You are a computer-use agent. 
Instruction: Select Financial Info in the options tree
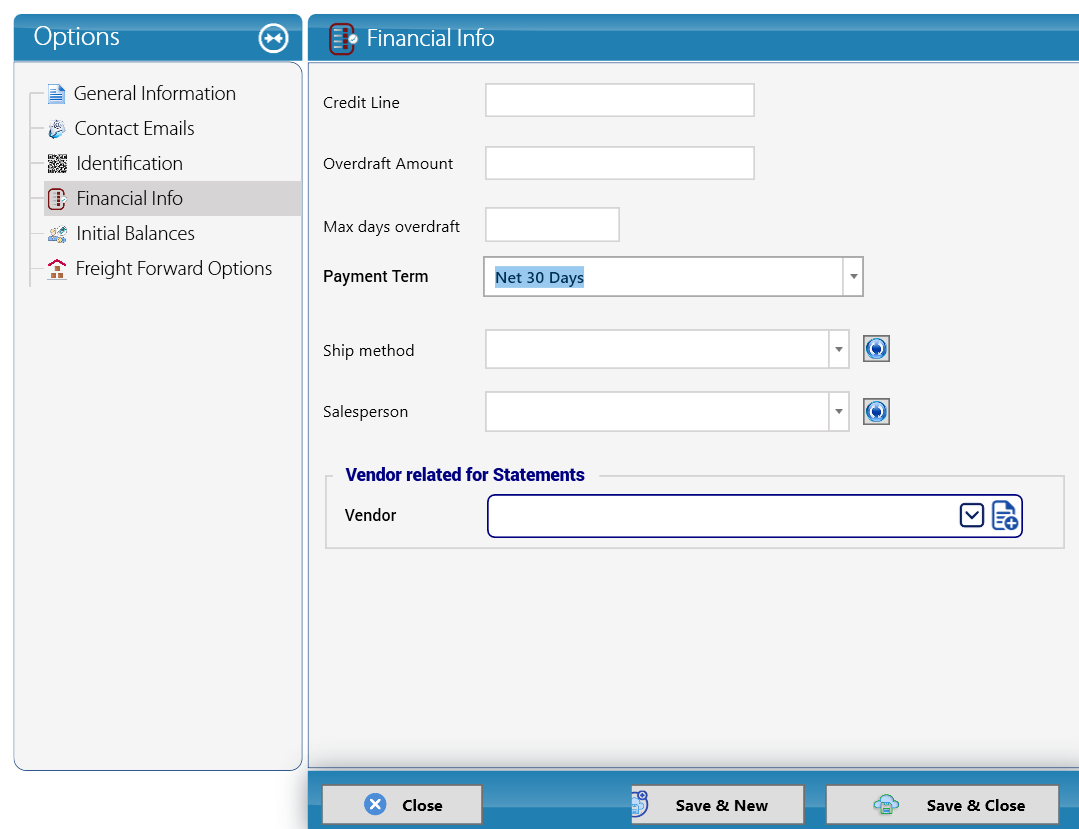[x=172, y=199]
